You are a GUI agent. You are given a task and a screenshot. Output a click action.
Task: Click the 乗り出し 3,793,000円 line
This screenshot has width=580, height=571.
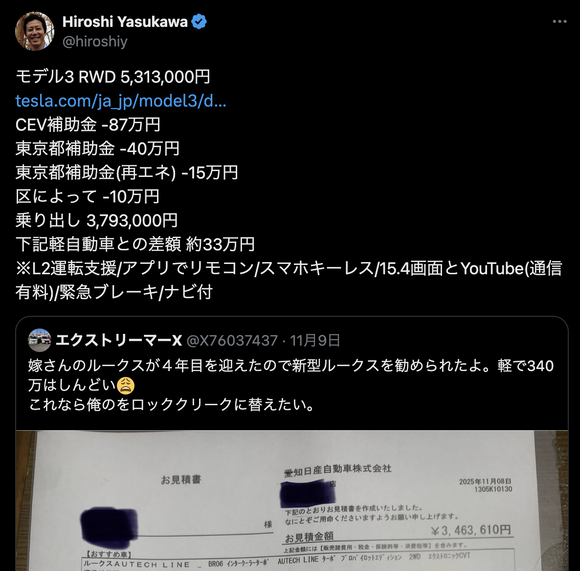pos(97,220)
